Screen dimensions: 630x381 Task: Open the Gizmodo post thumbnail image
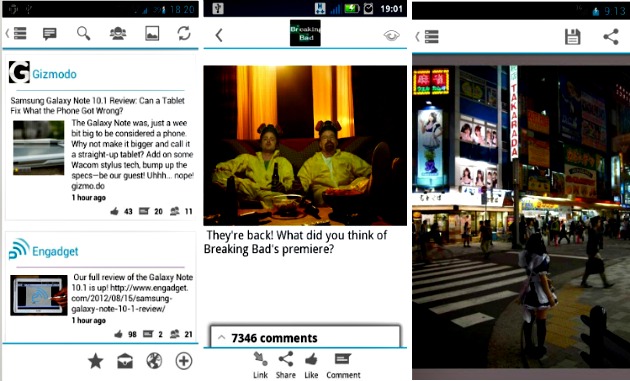pos(39,147)
